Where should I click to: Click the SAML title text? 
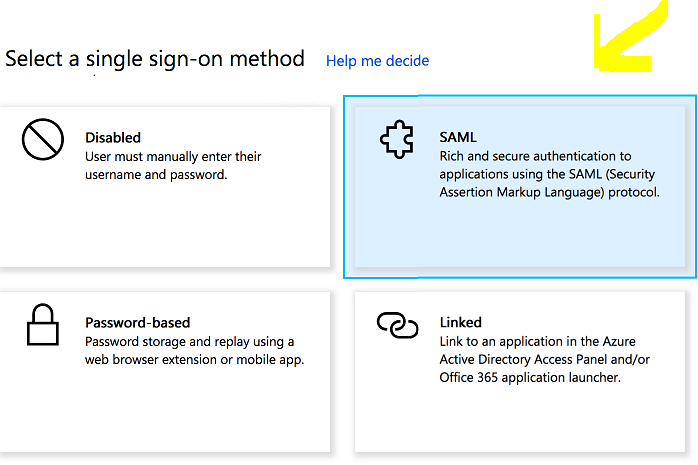coord(458,137)
